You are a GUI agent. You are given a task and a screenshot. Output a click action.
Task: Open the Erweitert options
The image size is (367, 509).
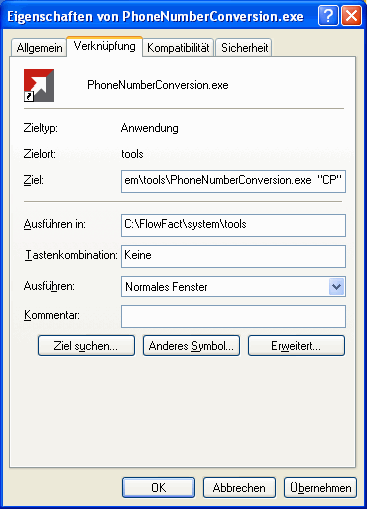pyautogui.click(x=296, y=346)
